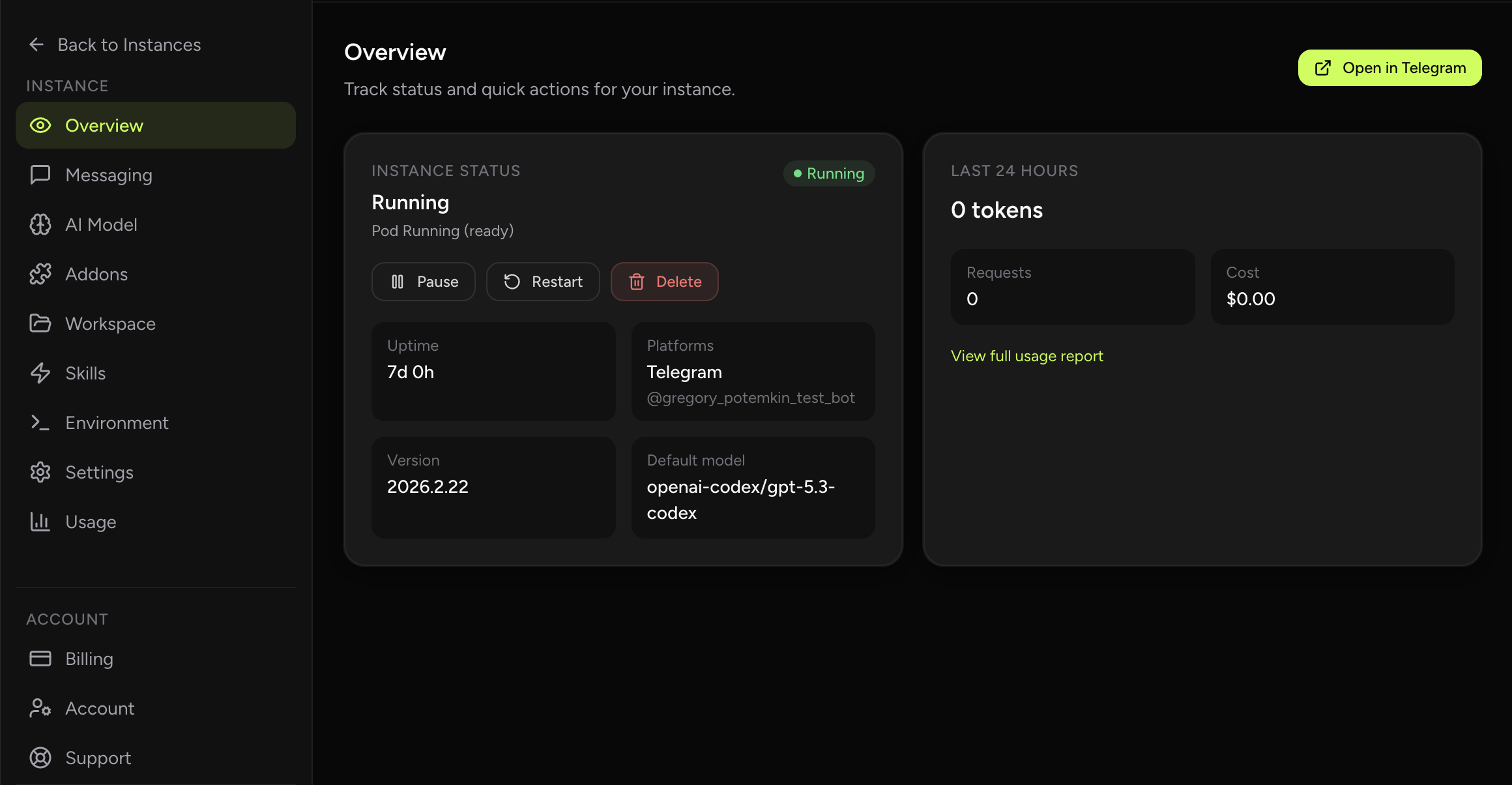Screen dimensions: 1512x785
Task: Click the Support help icon
Action: tap(40, 758)
